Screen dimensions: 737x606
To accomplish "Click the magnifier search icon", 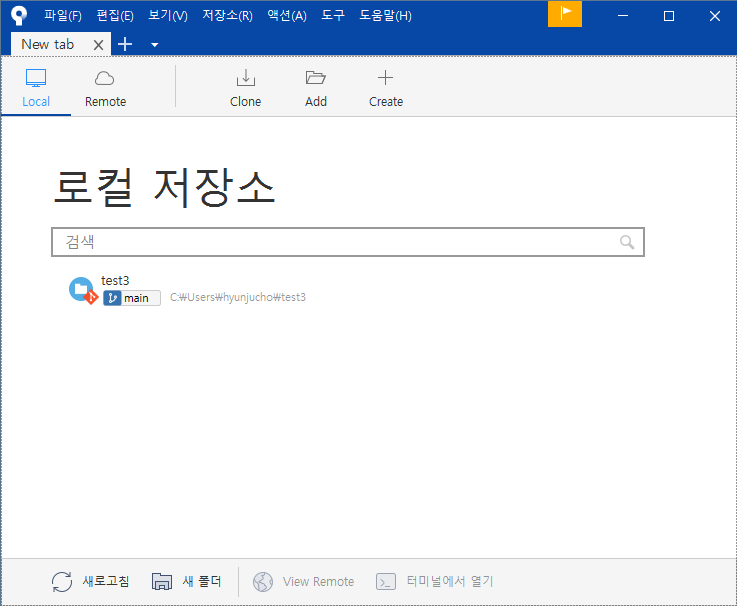I will click(x=627, y=242).
